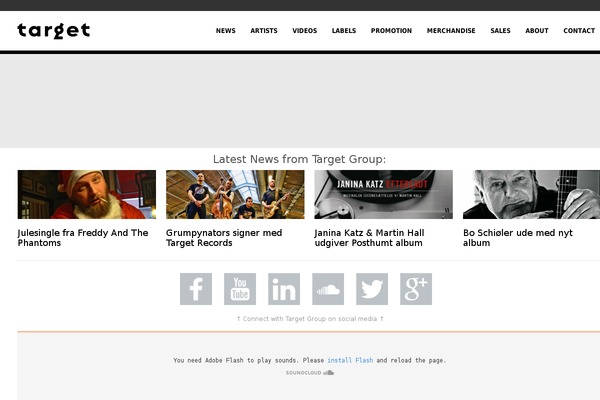The width and height of the screenshot is (600, 400).
Task: Open the Promotion section
Action: 391,31
